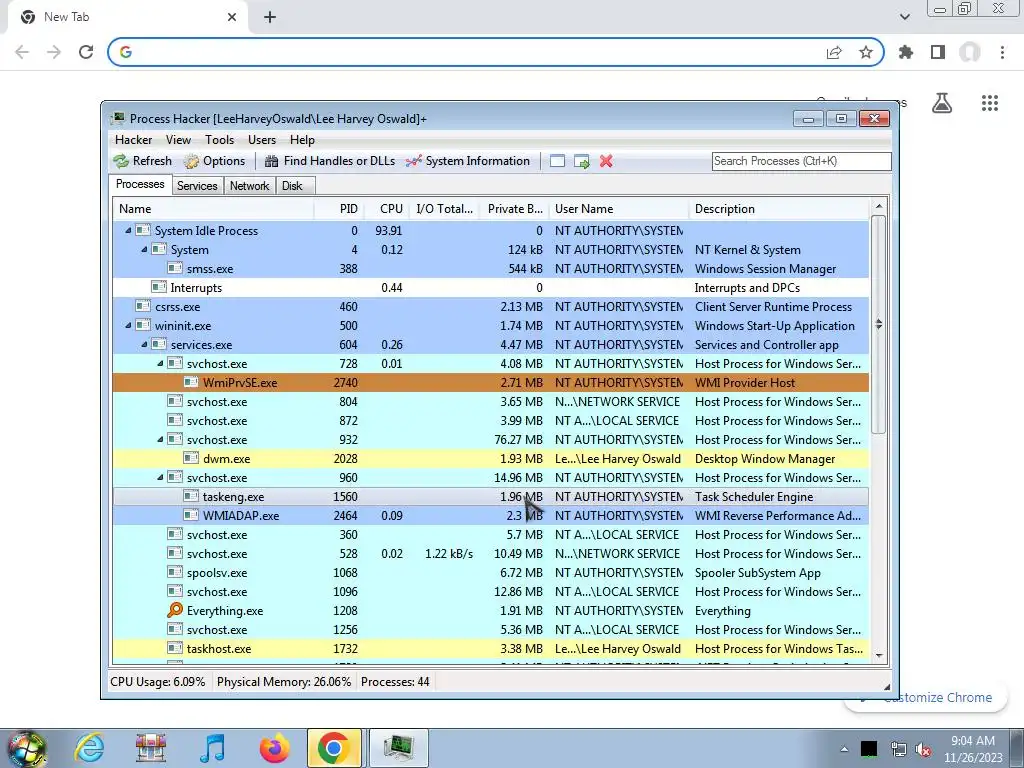Open System Information window

(x=468, y=161)
